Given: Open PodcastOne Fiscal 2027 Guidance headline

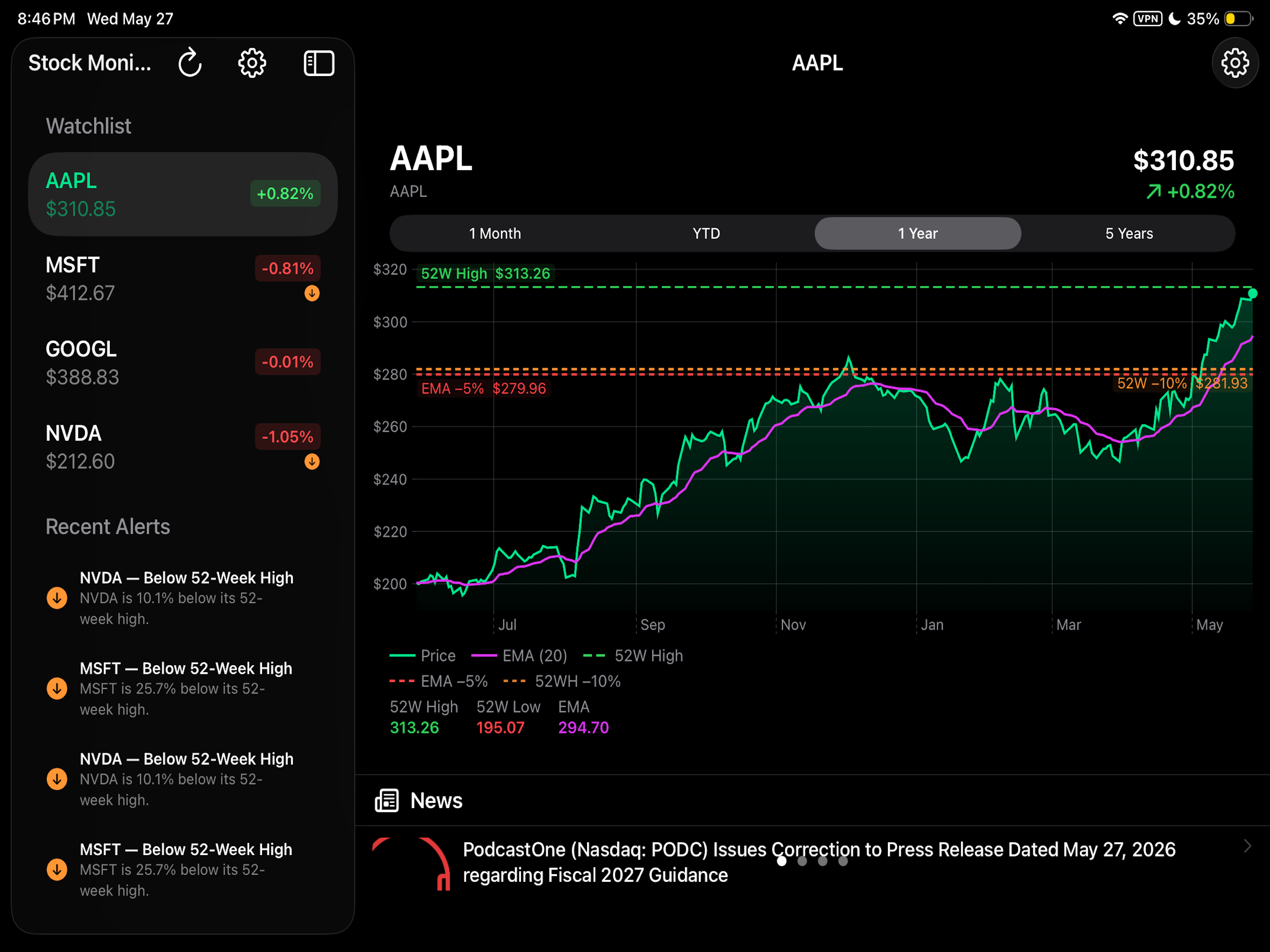Looking at the screenshot, I should [x=819, y=862].
